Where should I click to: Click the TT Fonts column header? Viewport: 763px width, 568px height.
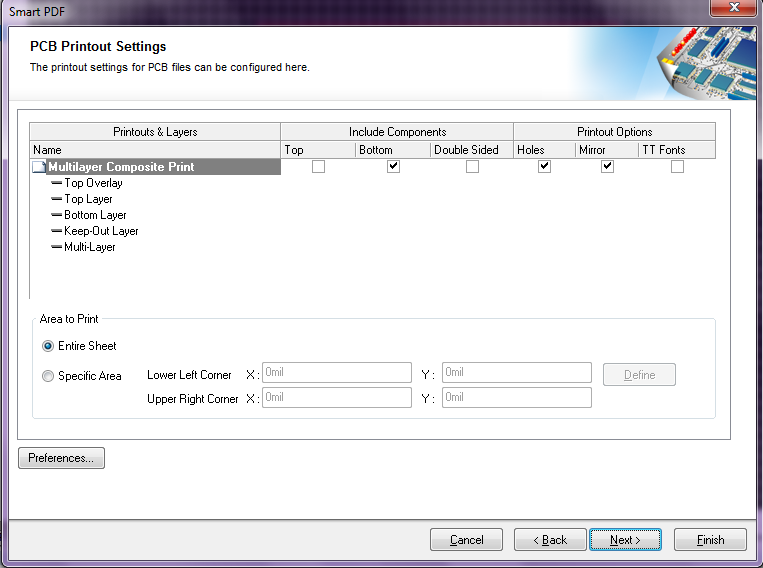(x=677, y=150)
